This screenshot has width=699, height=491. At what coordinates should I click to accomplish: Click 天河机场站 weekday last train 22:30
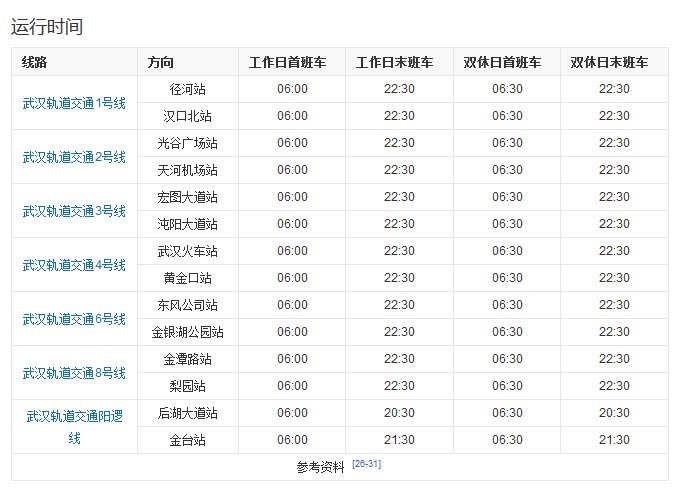(399, 170)
